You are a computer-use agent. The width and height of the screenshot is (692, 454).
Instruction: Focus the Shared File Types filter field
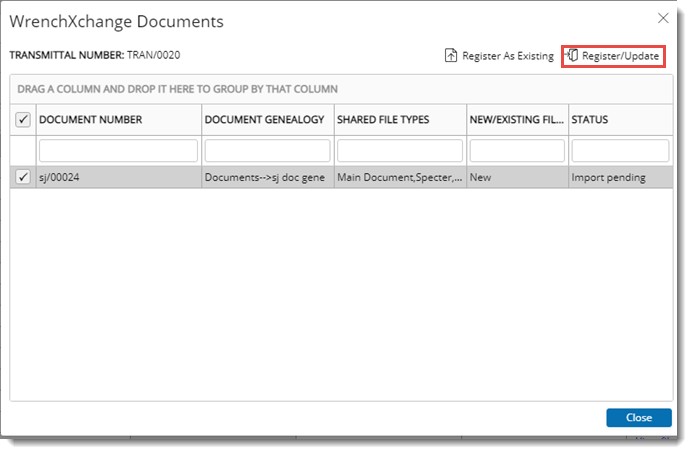pos(400,151)
